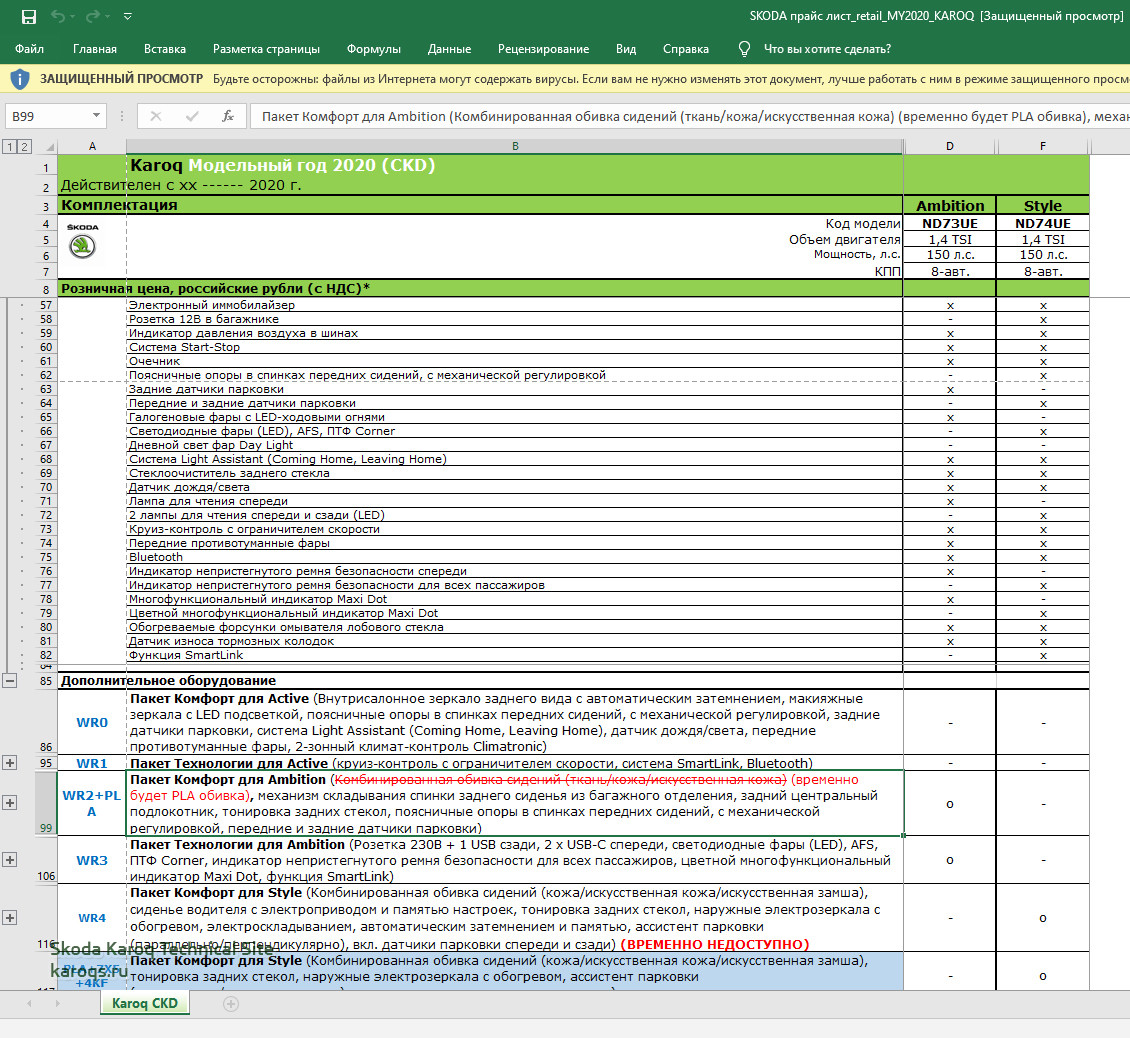The width and height of the screenshot is (1130, 1038).
Task: Select column A header
Action: [x=92, y=146]
